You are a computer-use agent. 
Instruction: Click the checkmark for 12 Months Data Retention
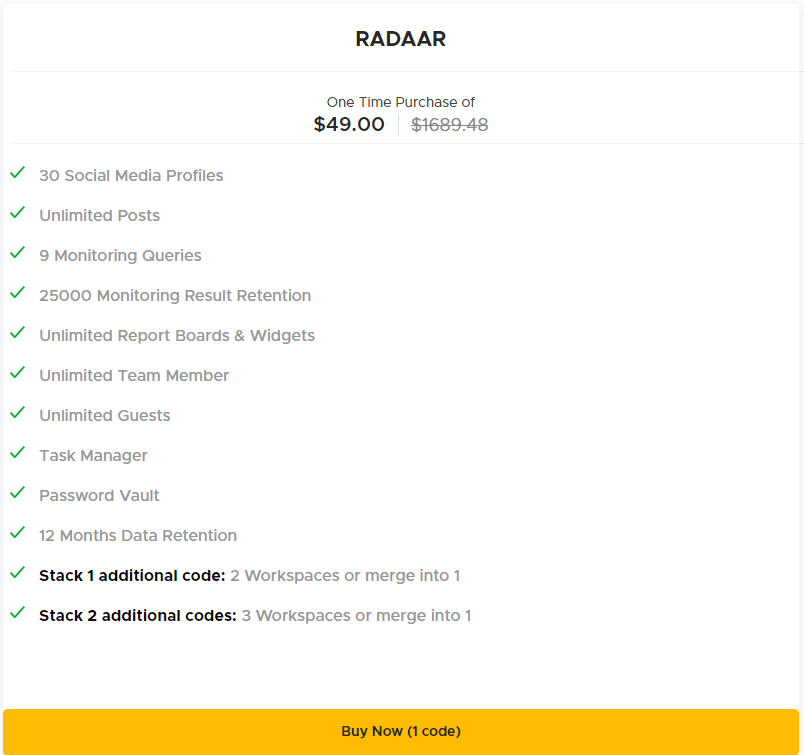tap(17, 532)
